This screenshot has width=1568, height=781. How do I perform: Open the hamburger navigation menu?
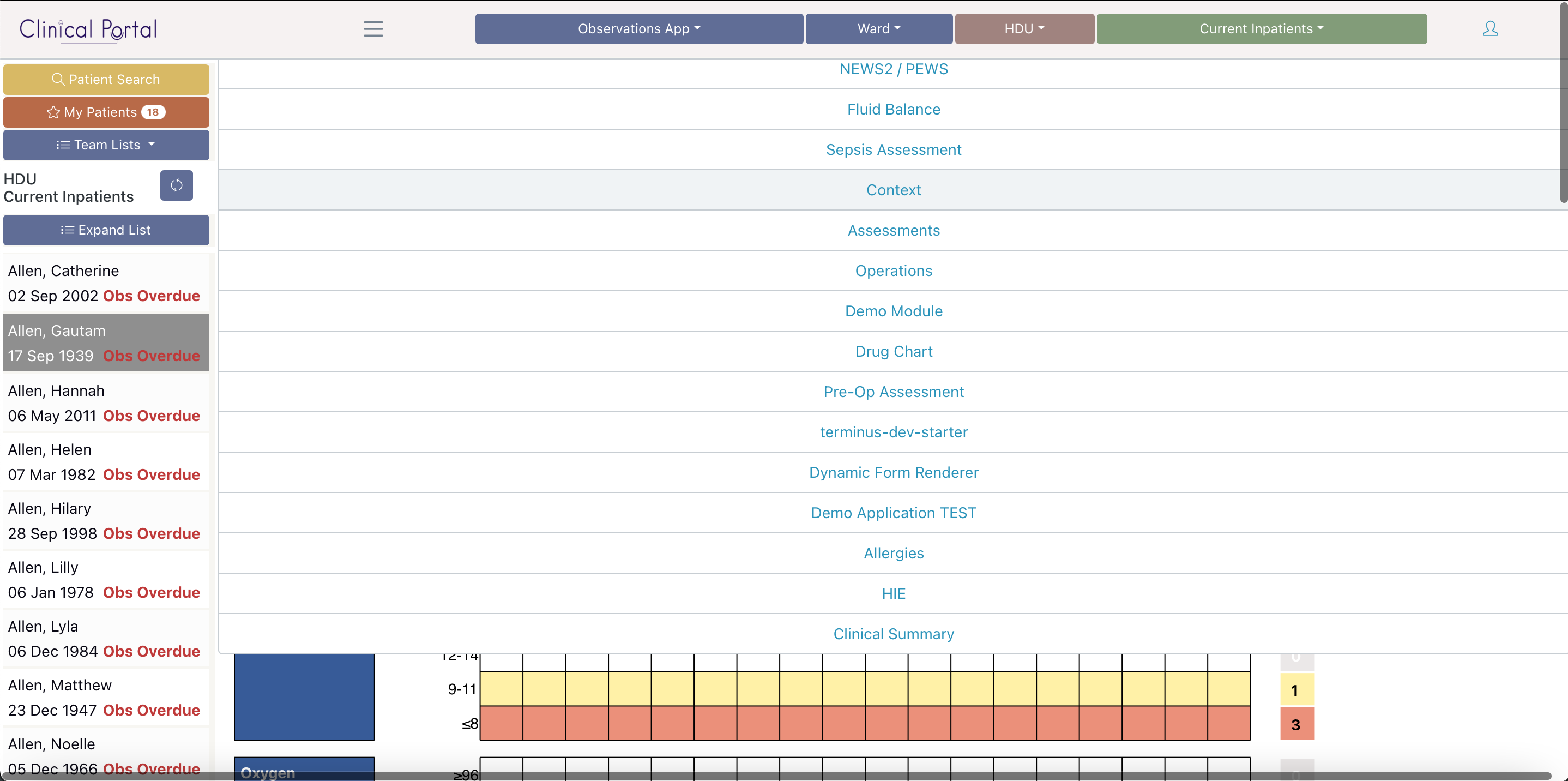coord(372,28)
